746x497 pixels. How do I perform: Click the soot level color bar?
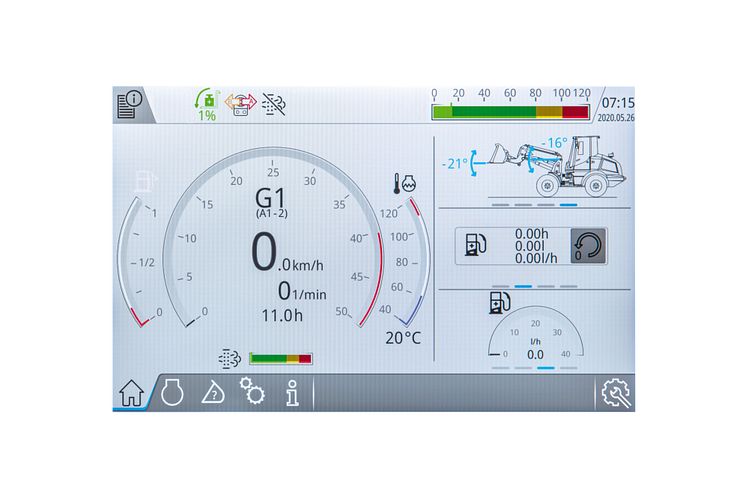(280, 358)
